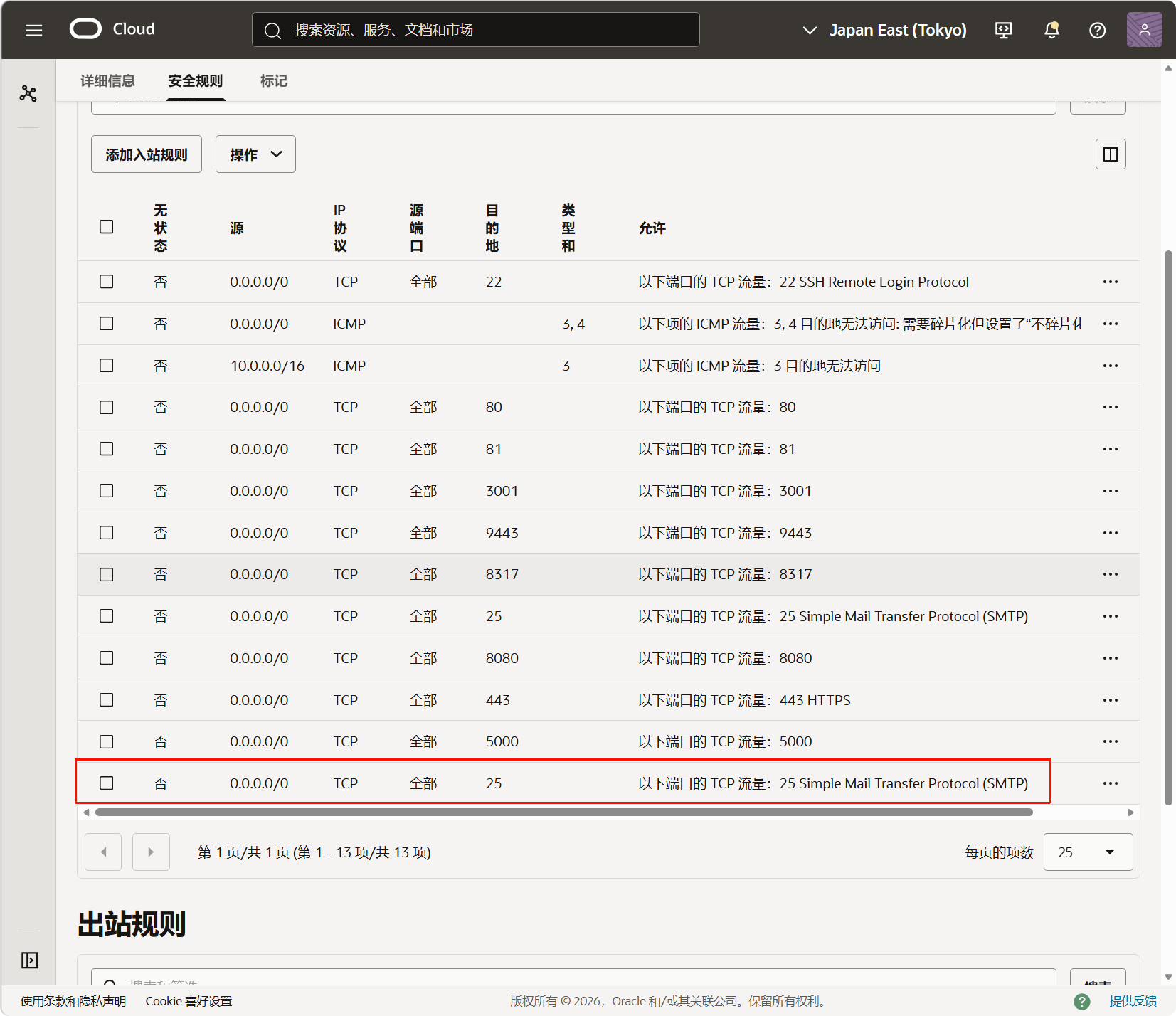Viewport: 1176px width, 1016px height.
Task: Click the horizontal scrollbar under the rules table
Action: click(x=563, y=812)
